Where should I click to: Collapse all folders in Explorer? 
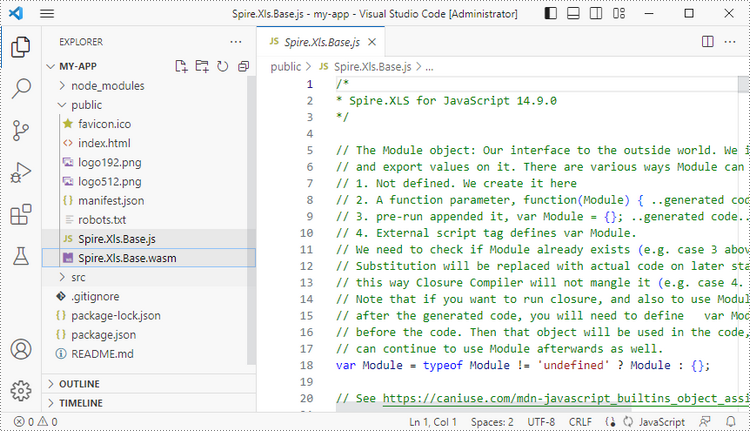(x=243, y=66)
